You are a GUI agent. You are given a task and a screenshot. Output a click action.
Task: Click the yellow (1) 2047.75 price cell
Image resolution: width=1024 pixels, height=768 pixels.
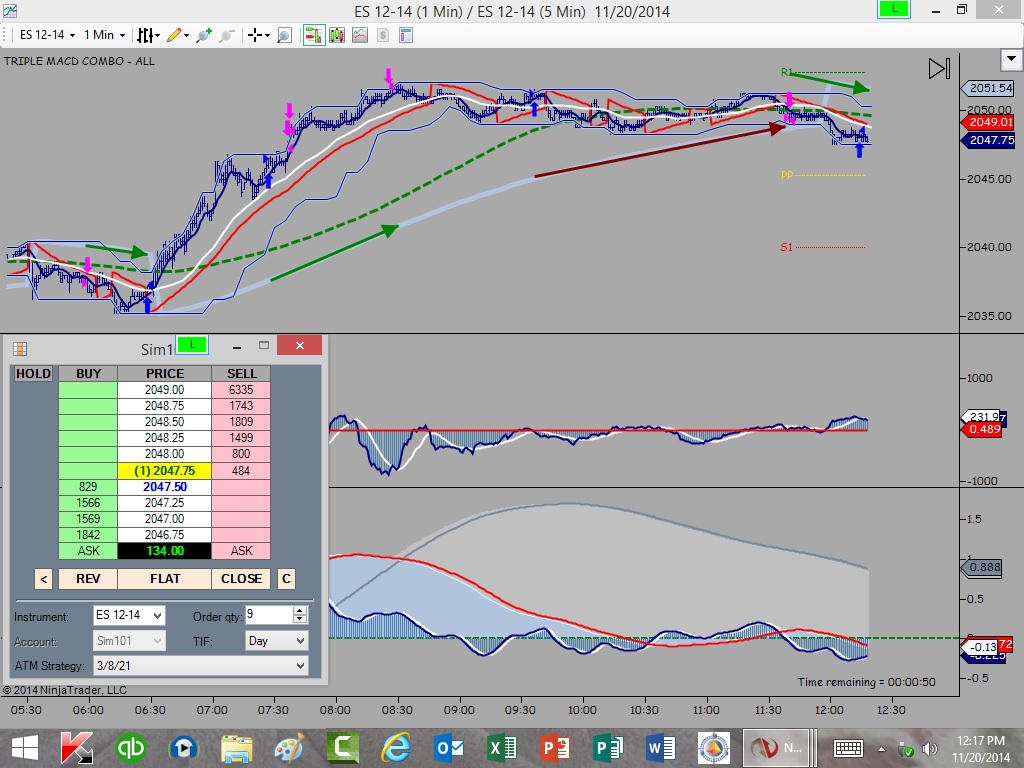click(x=165, y=471)
